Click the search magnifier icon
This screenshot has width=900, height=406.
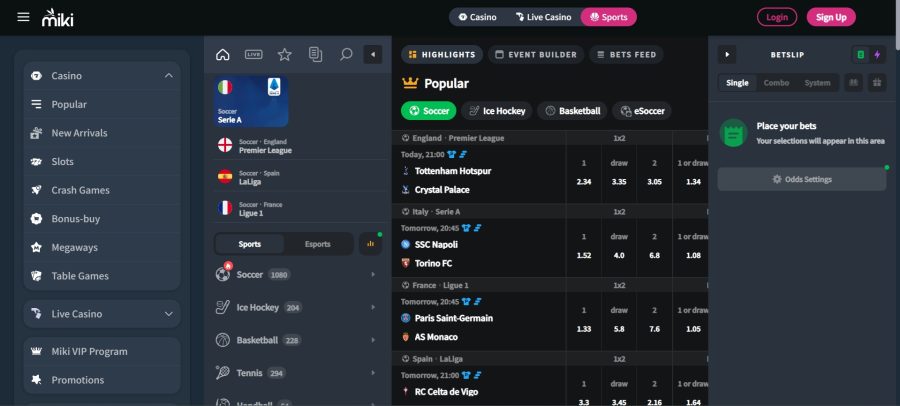tap(346, 54)
